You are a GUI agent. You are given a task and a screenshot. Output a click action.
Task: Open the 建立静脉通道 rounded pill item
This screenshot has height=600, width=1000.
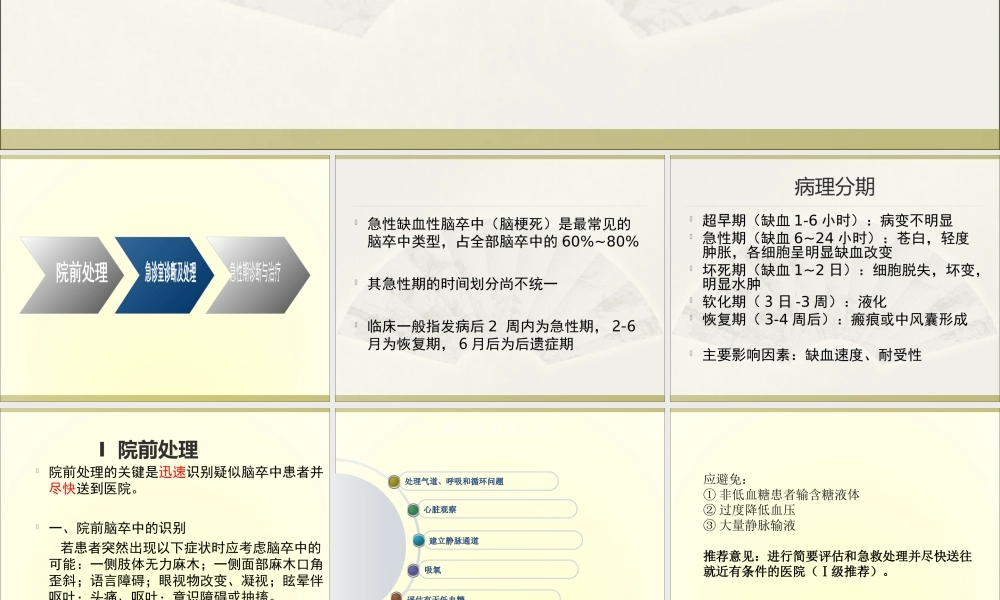coord(505,541)
